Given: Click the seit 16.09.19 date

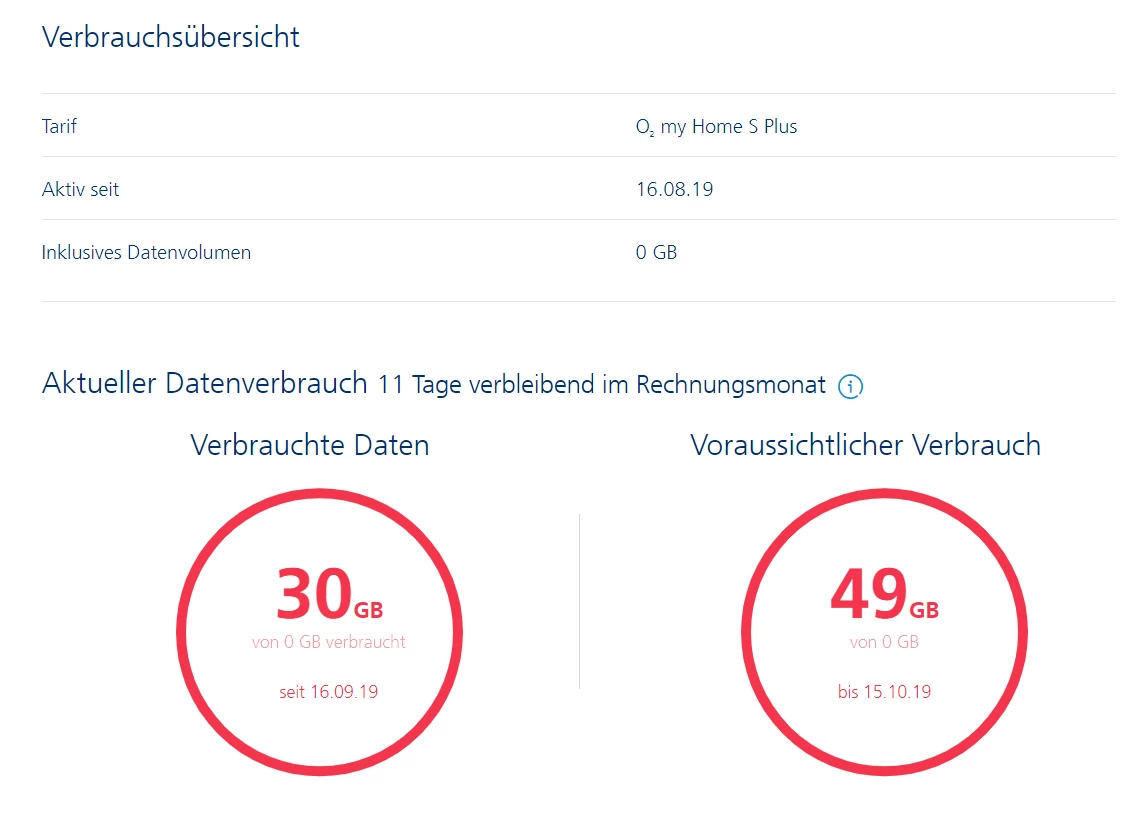Looking at the screenshot, I should tap(328, 692).
